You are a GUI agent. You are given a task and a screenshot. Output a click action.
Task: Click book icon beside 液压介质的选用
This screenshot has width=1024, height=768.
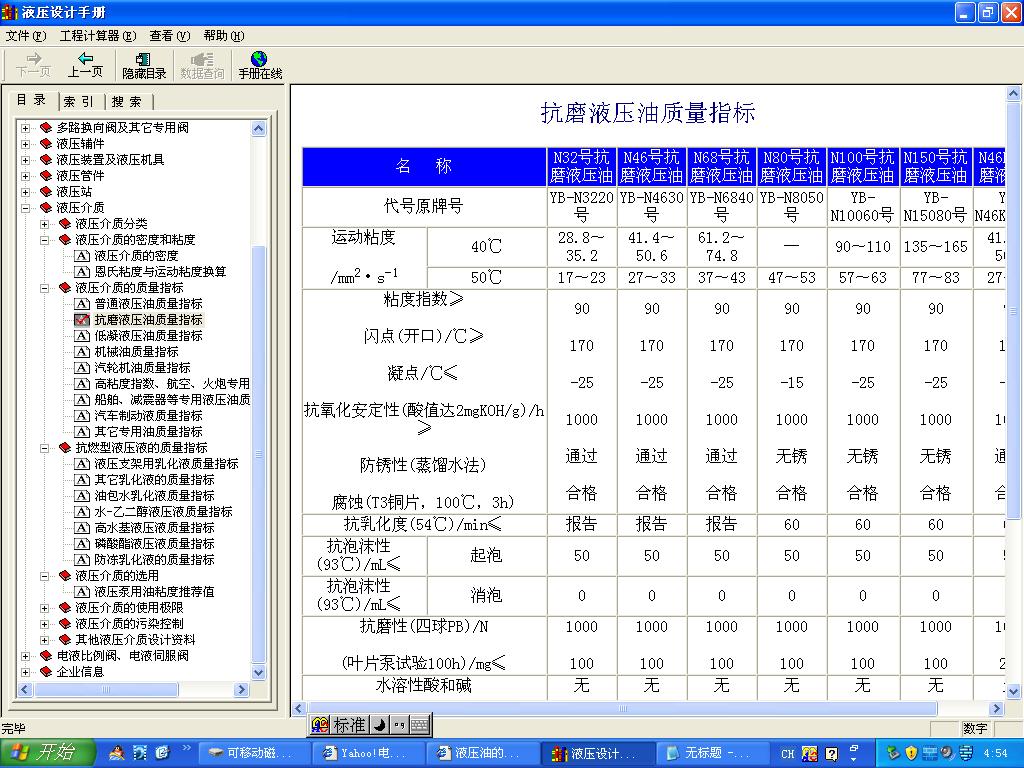tap(65, 576)
